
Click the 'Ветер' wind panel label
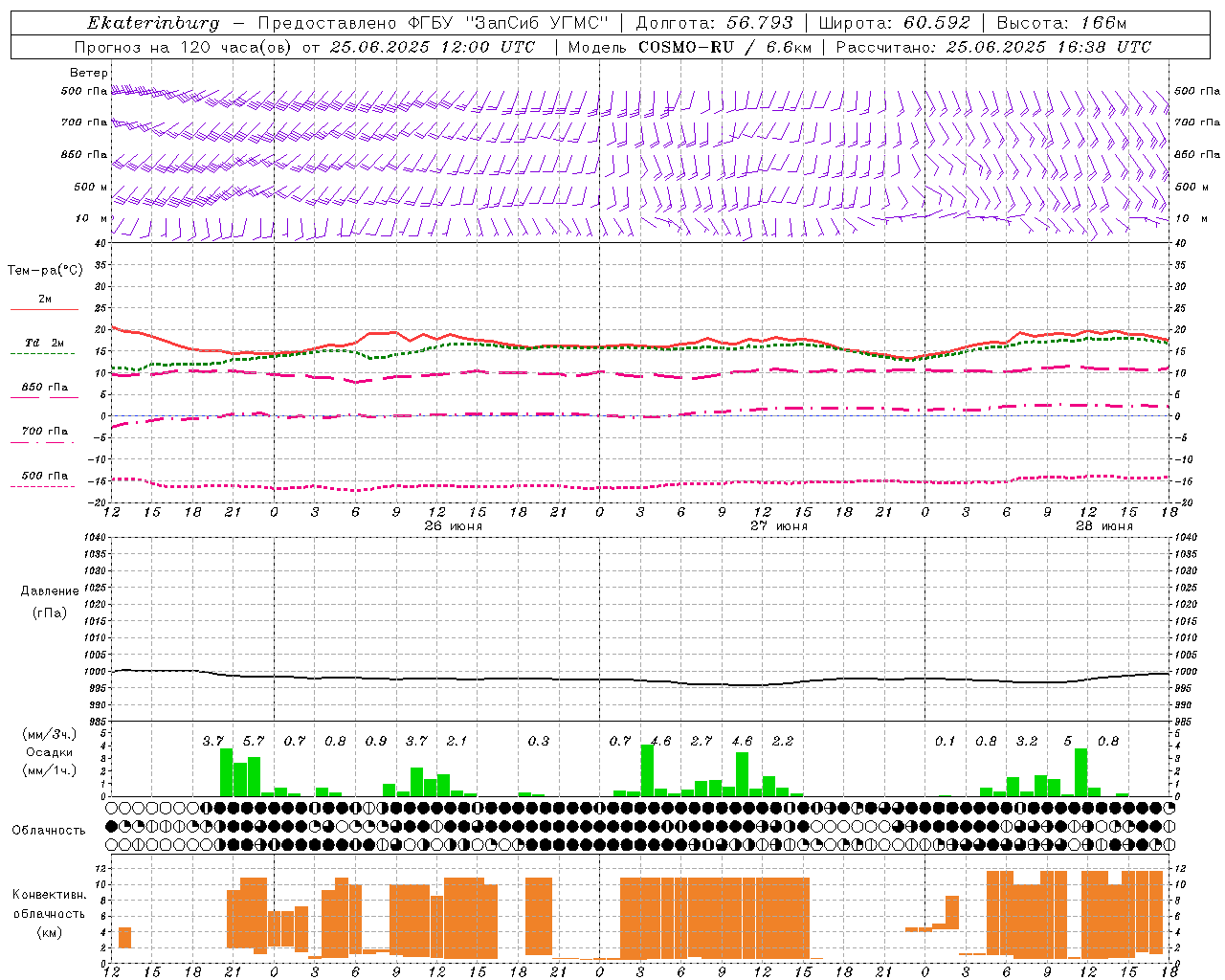tap(89, 73)
